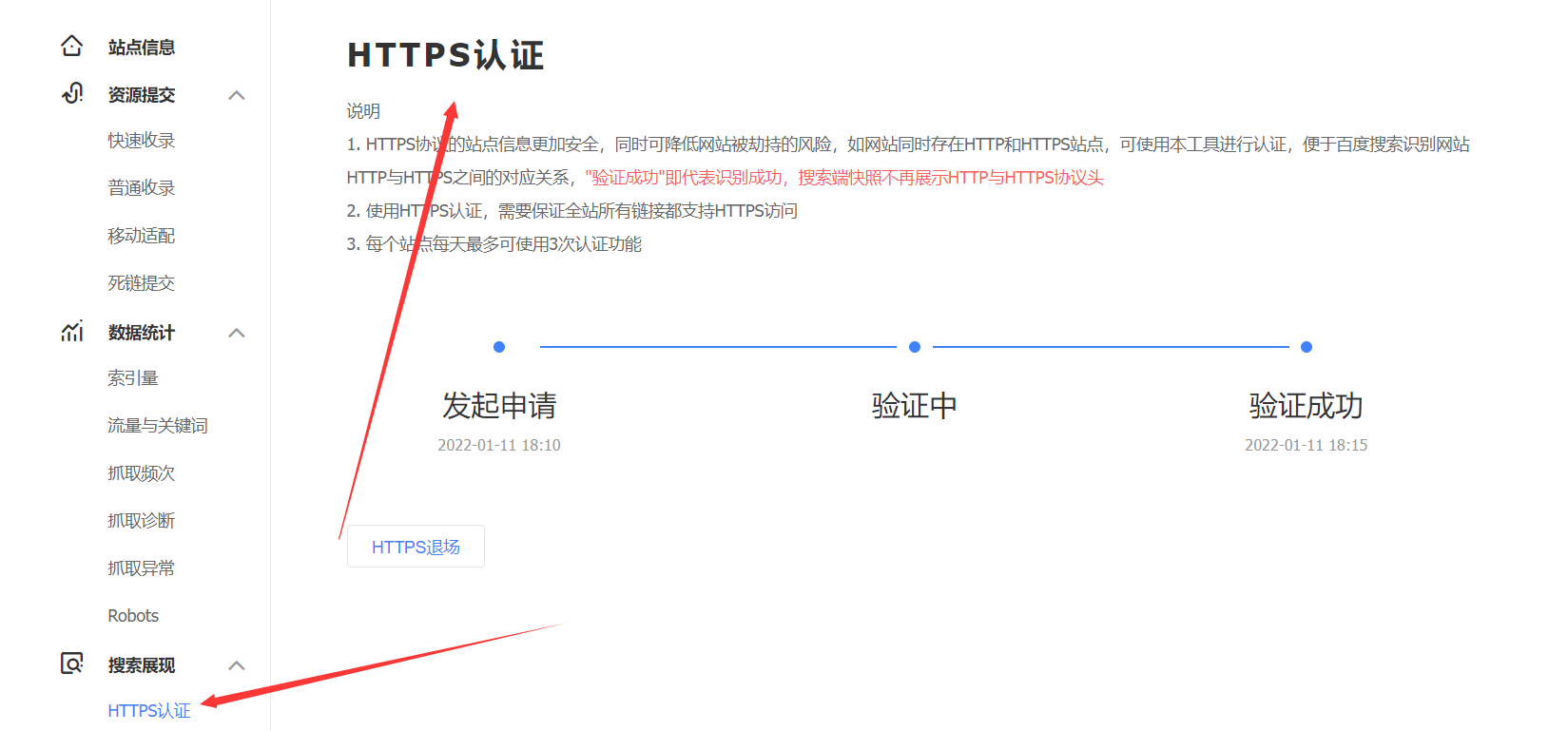
Task: Click the home icon beside 站点信息
Action: pyautogui.click(x=71, y=46)
